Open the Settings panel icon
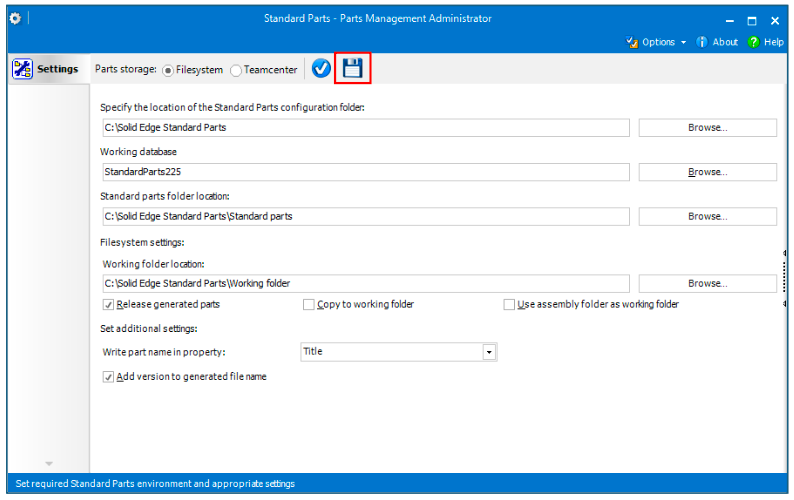 (22, 69)
